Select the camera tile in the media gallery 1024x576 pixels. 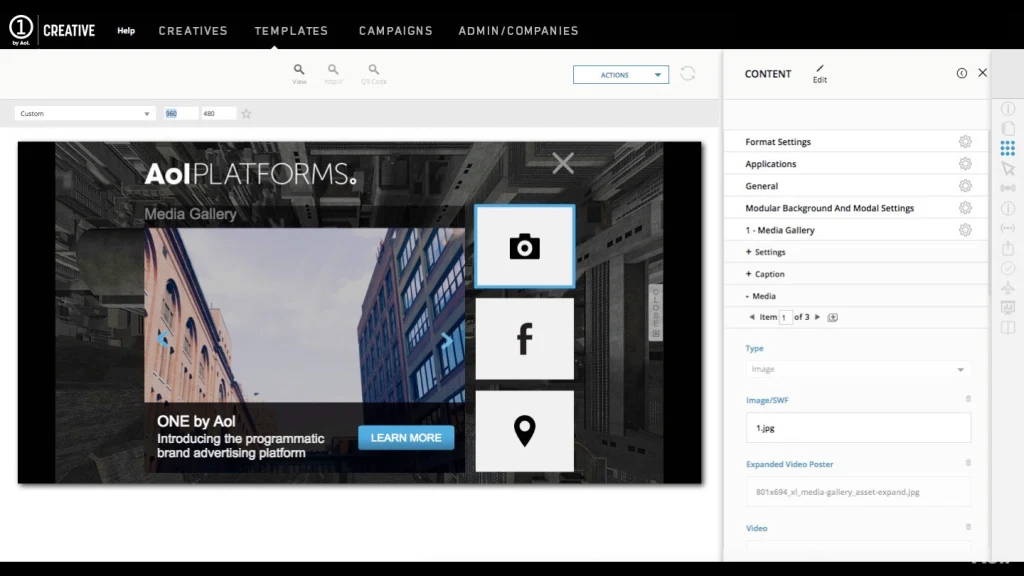pos(524,246)
